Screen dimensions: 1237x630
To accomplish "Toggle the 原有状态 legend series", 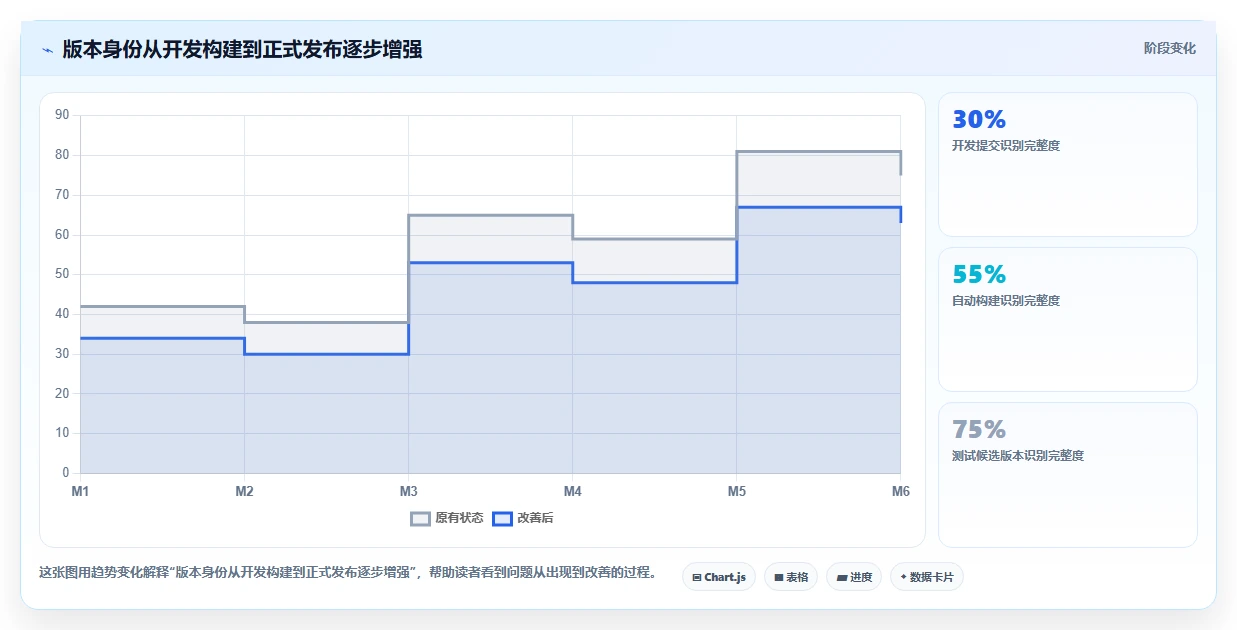I will 447,518.
